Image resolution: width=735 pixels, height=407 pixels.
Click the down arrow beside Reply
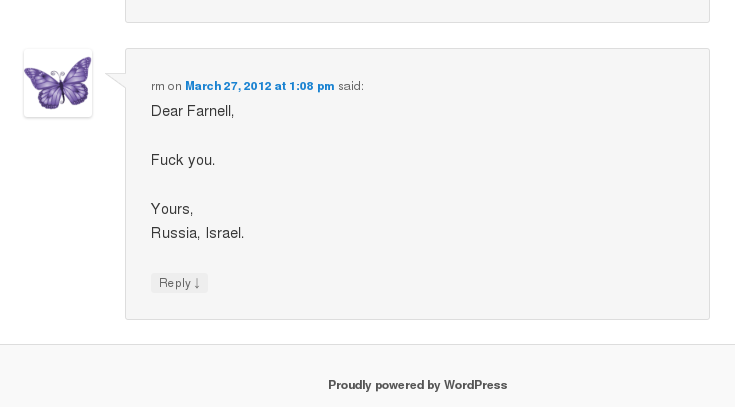point(197,284)
